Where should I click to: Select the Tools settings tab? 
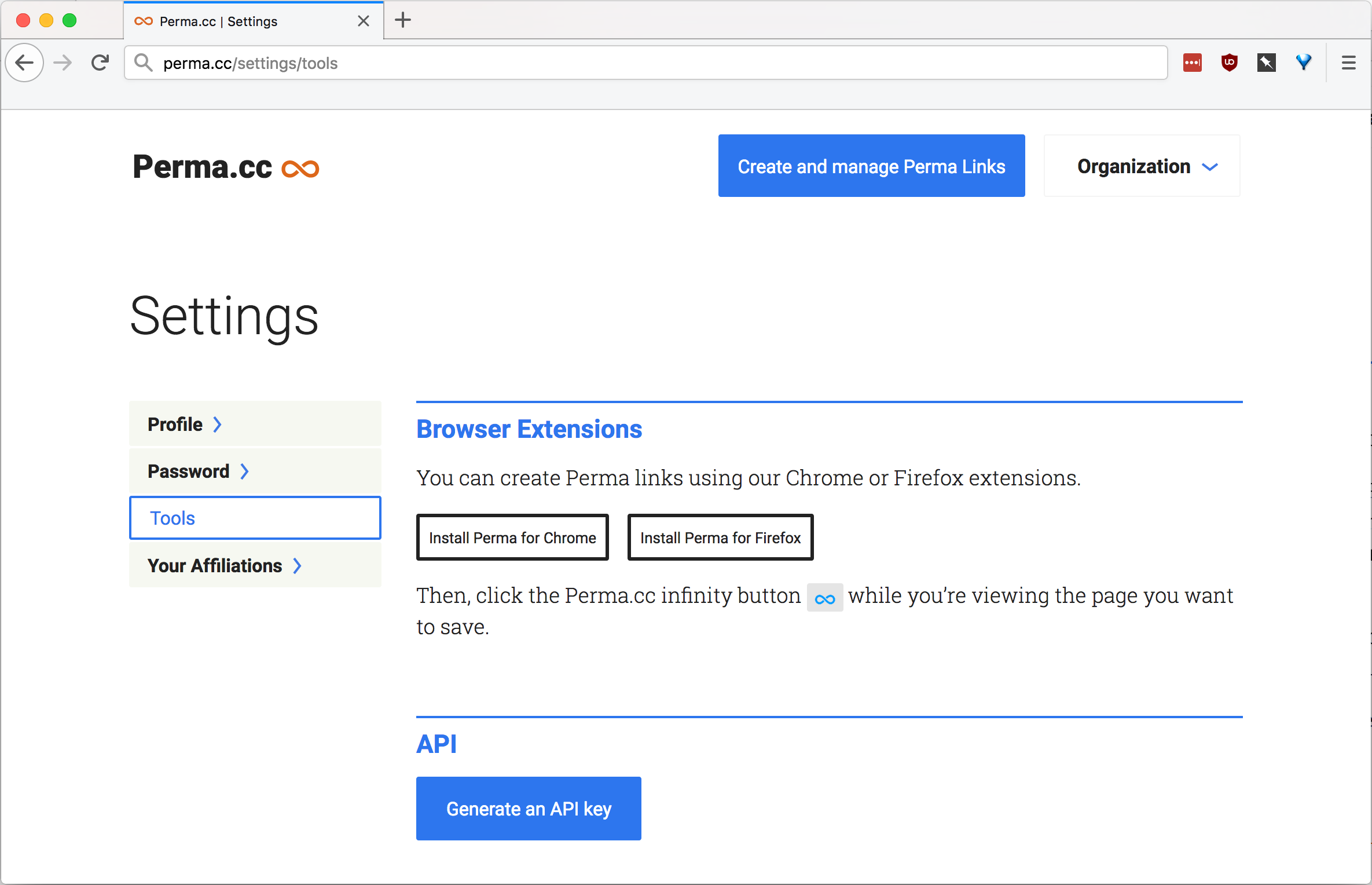coord(255,518)
